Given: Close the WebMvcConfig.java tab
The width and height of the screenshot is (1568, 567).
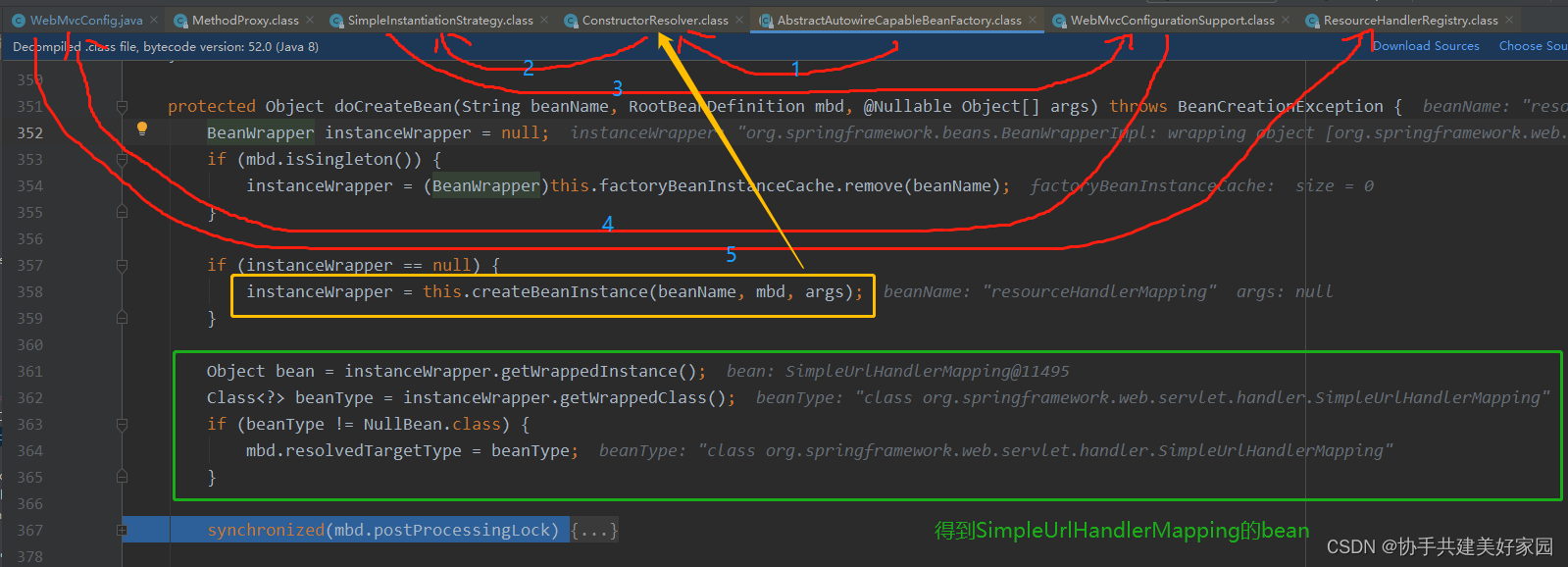Looking at the screenshot, I should coord(154,20).
